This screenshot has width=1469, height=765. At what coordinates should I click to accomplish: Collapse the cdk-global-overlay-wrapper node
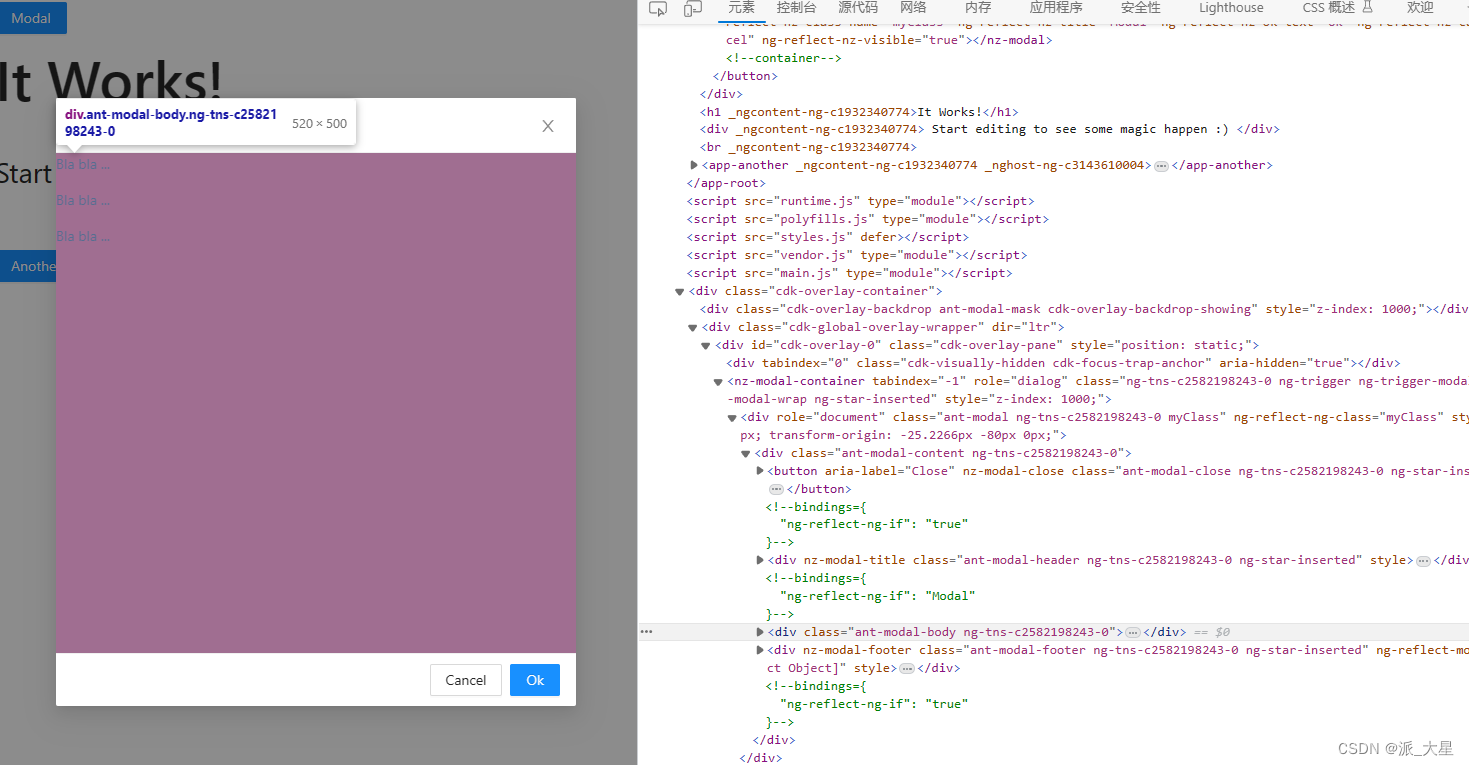click(x=693, y=327)
